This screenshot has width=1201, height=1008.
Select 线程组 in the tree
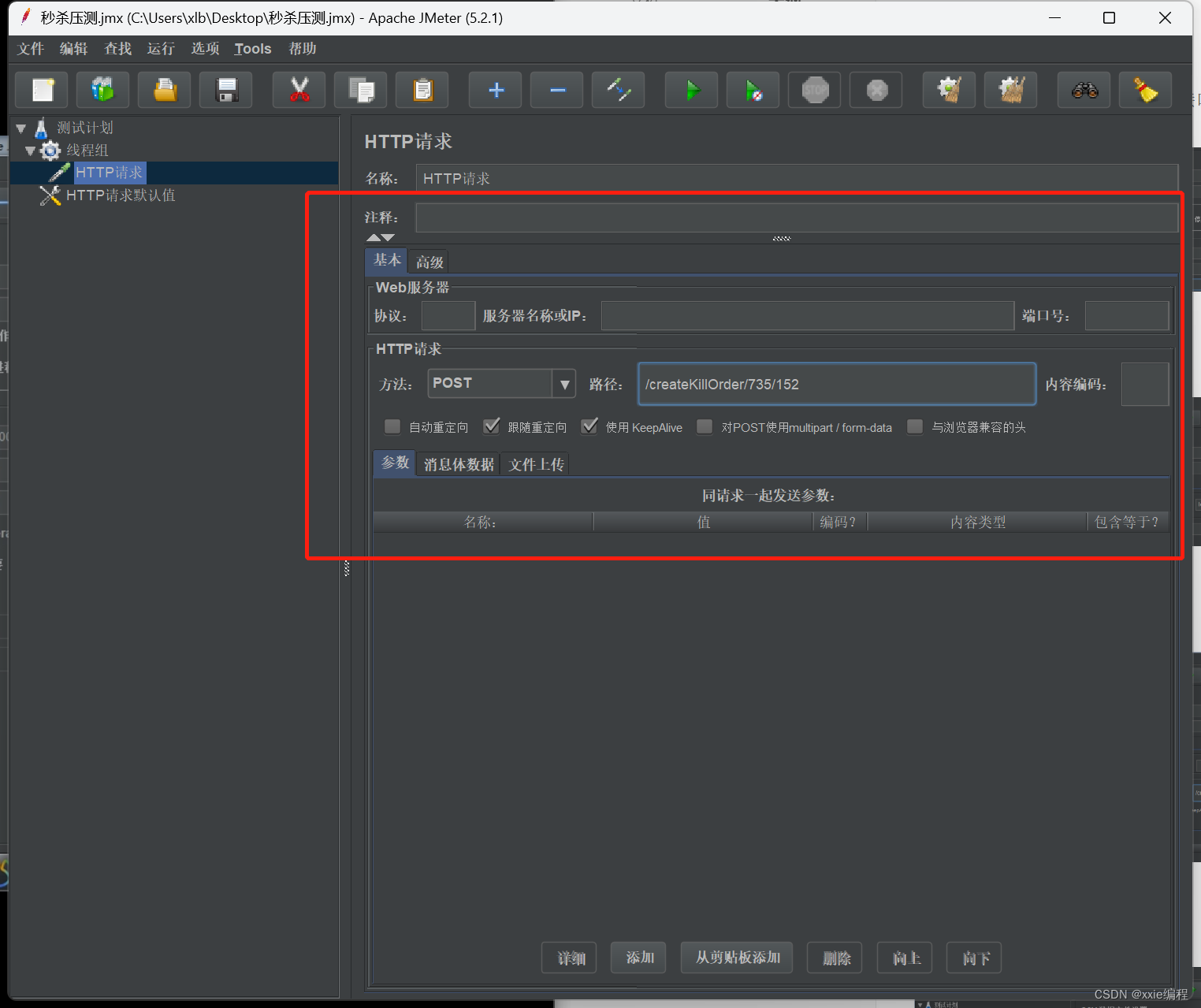coord(87,151)
